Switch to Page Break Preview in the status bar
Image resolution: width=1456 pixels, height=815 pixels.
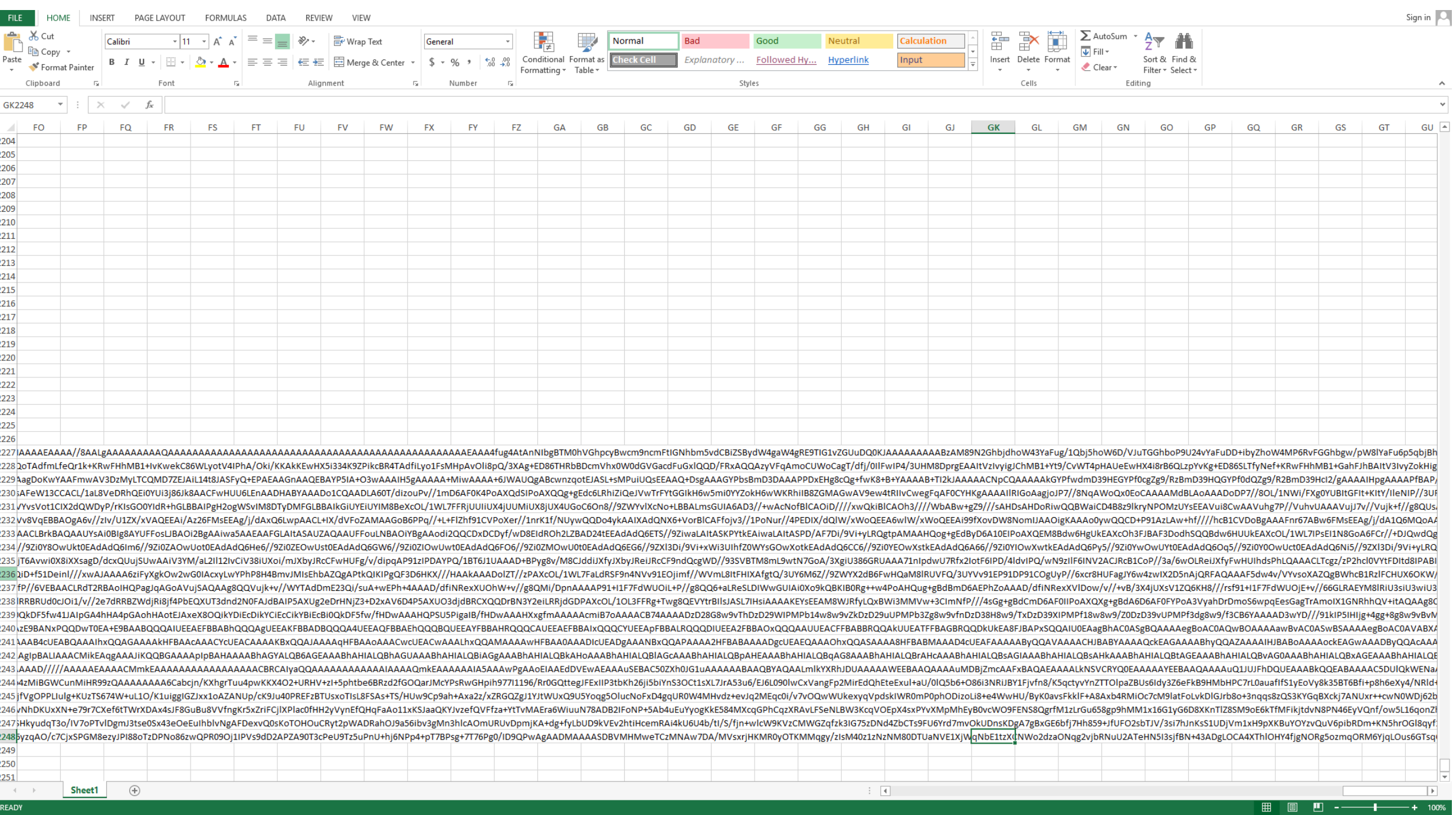pos(1318,807)
